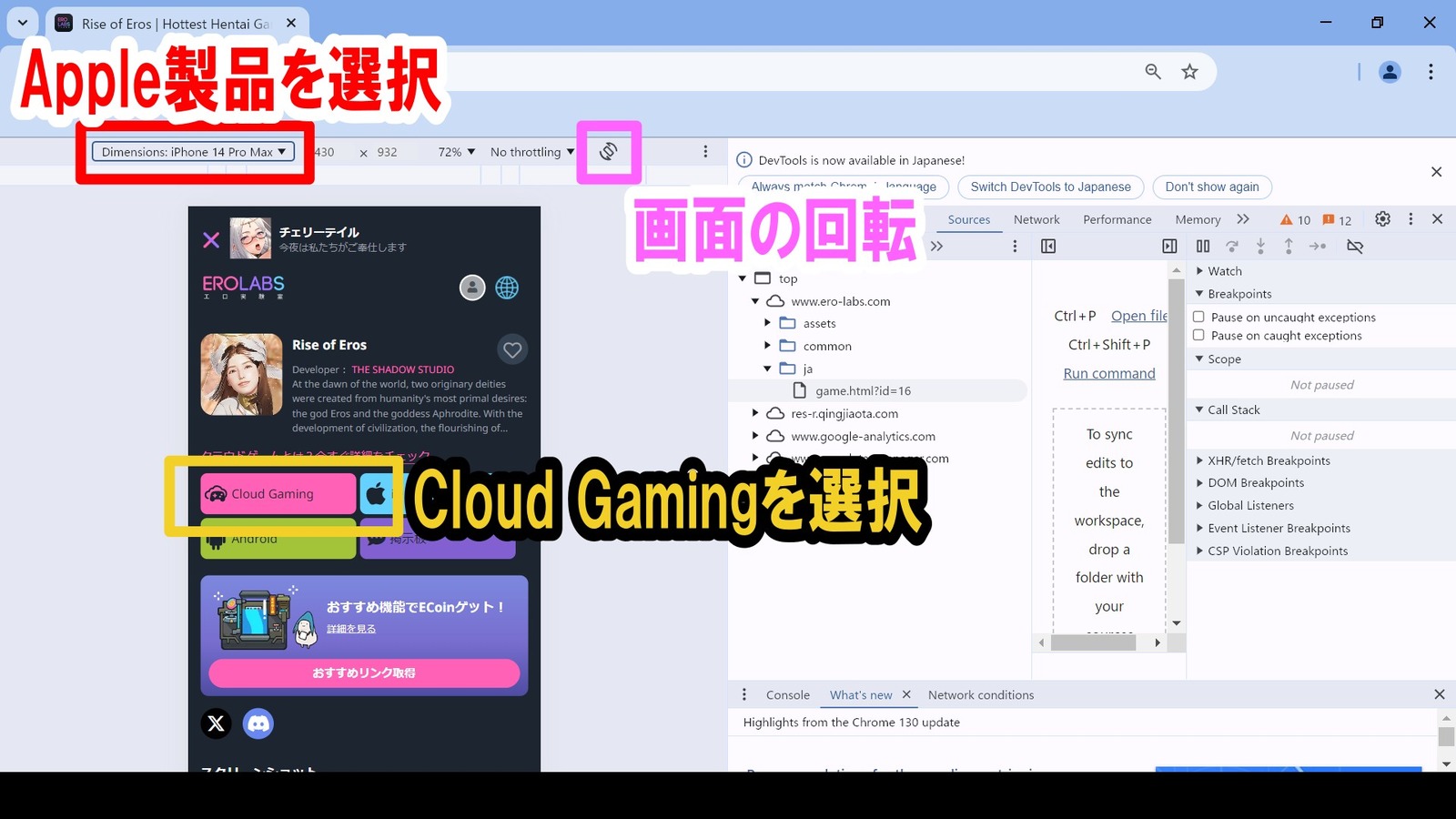Viewport: 1456px width, 819px height.
Task: Open the issues counter showing 12
Action: pos(1335,219)
